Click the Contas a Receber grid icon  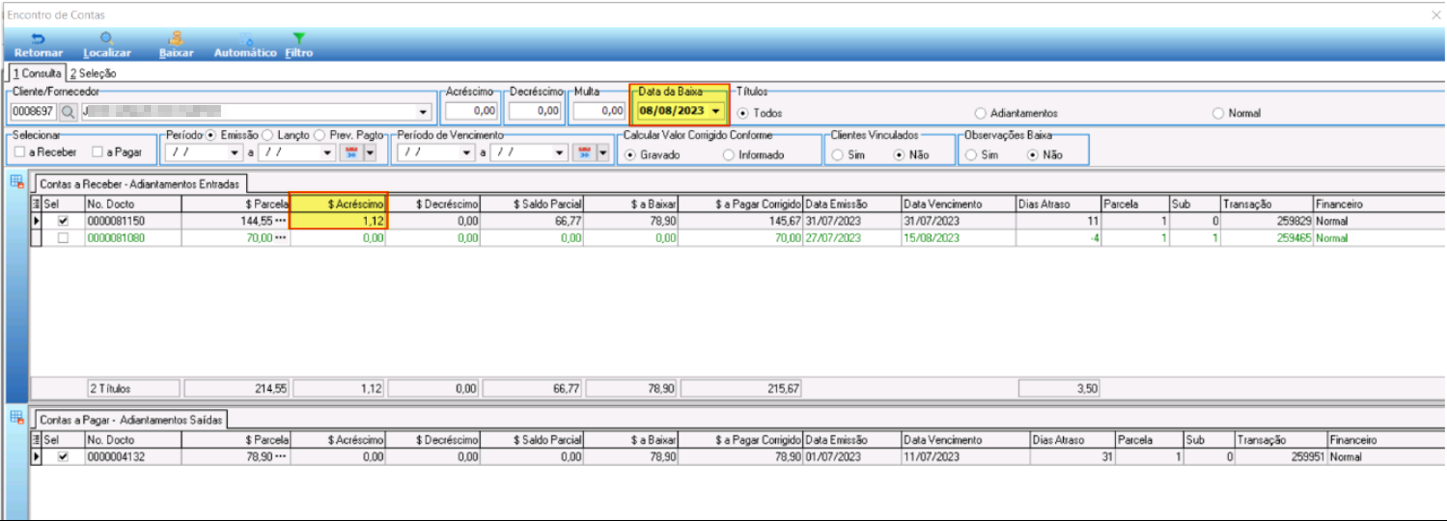pyautogui.click(x=17, y=181)
